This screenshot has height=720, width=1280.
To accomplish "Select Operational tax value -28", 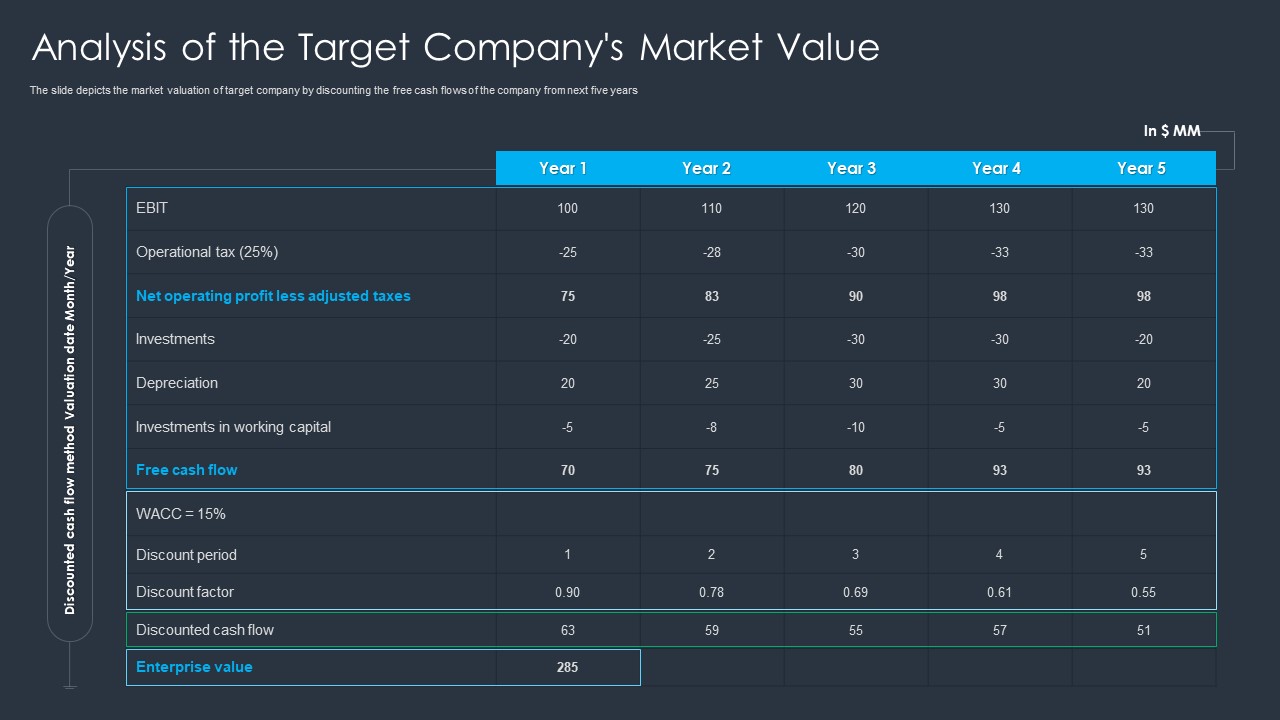I will coord(712,252).
